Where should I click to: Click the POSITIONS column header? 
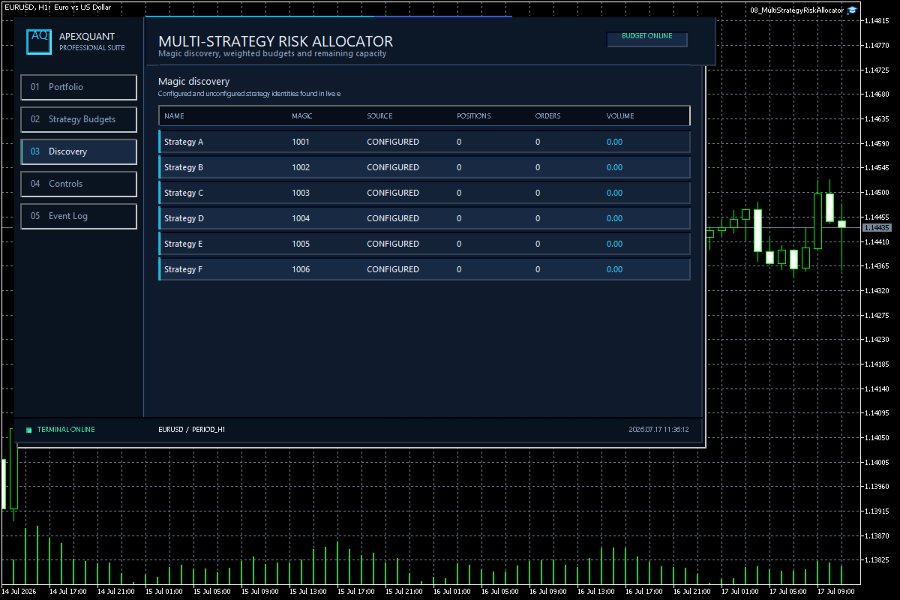point(474,116)
